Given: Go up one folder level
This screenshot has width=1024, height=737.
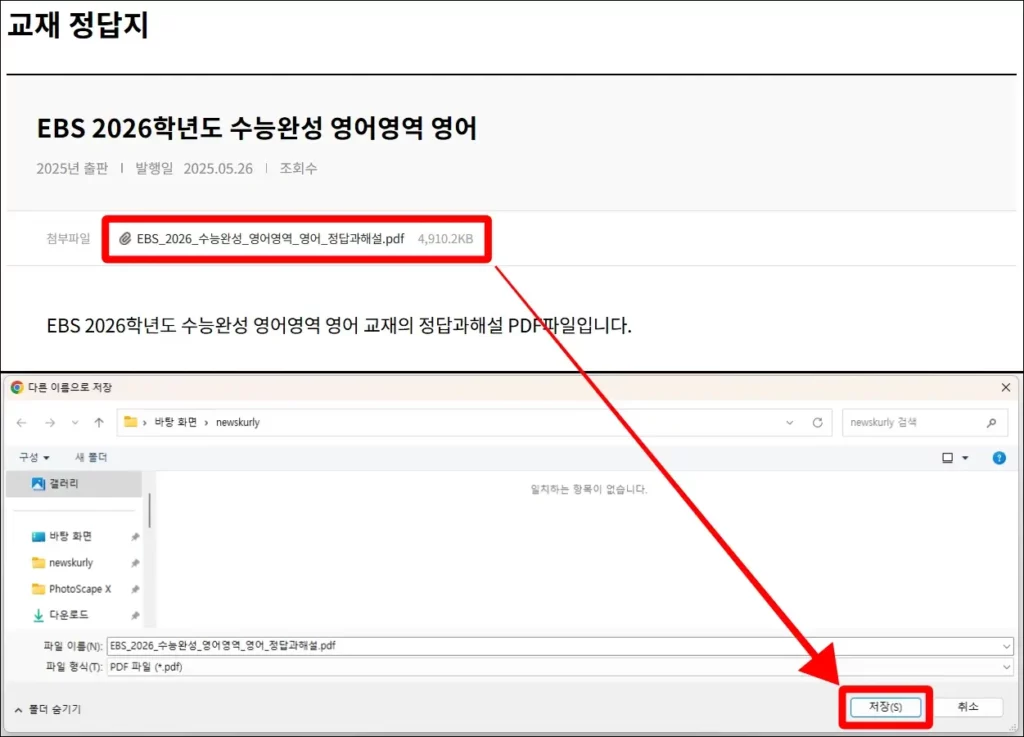Looking at the screenshot, I should (99, 423).
